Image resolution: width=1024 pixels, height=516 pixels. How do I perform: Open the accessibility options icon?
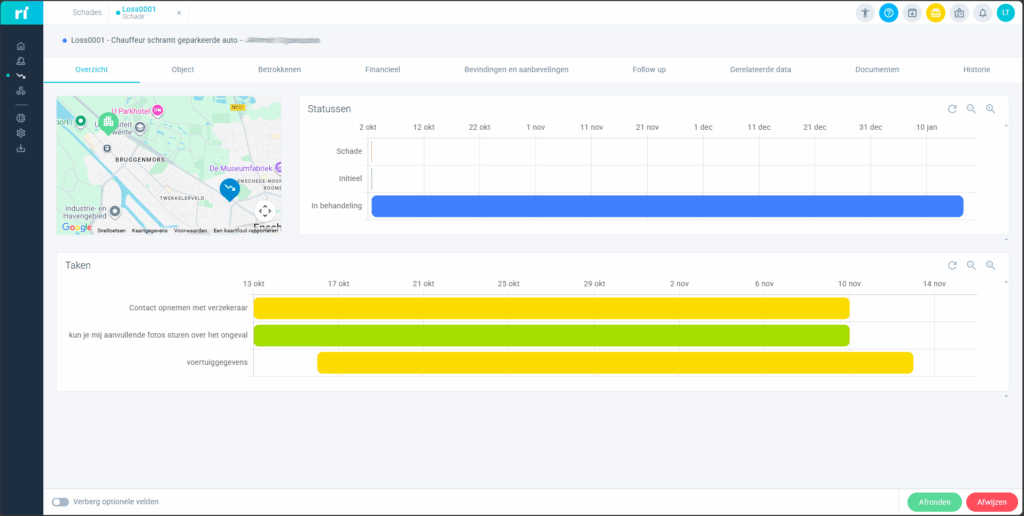pyautogui.click(x=865, y=13)
